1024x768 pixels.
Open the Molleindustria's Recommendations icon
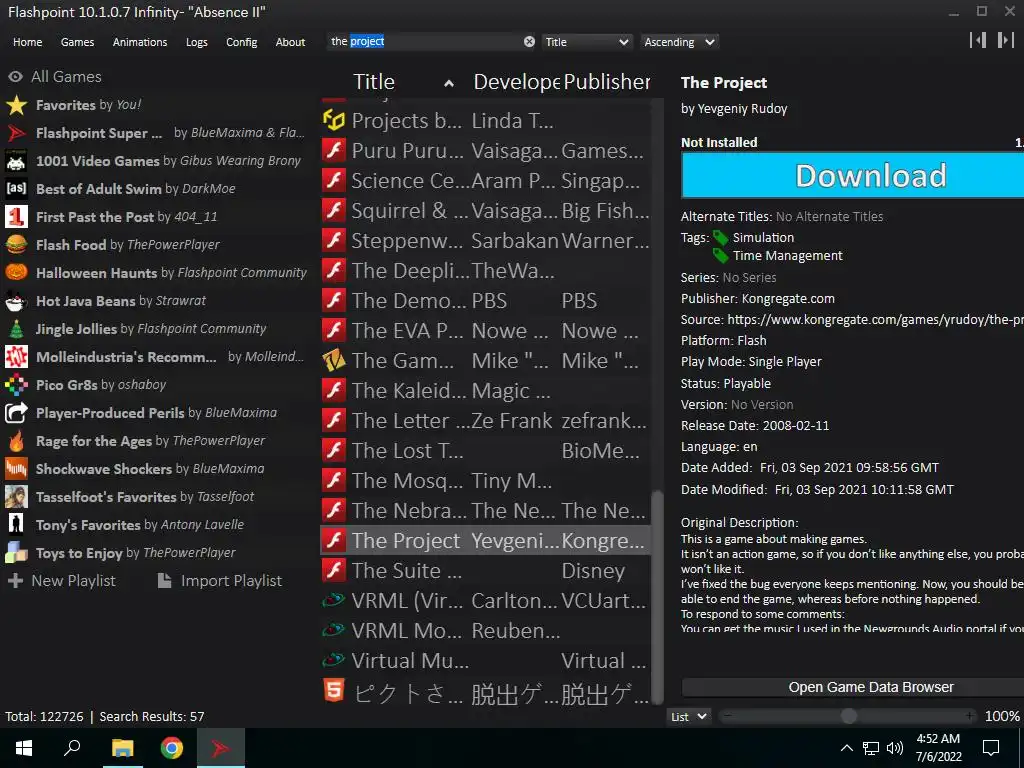pos(16,357)
